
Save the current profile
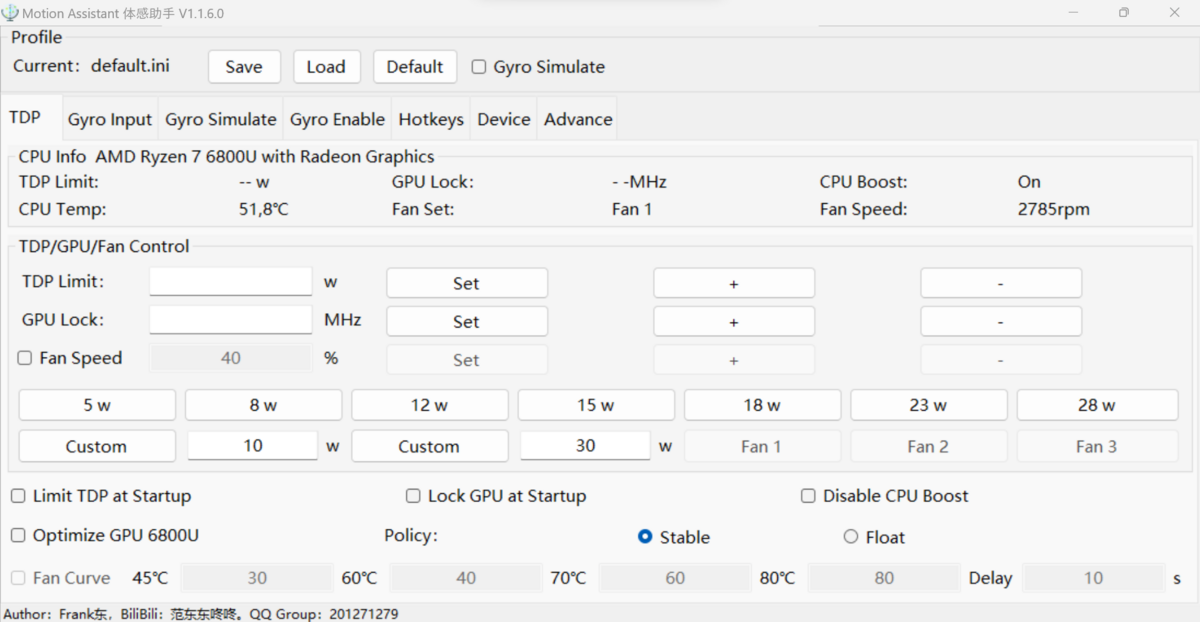pos(244,67)
